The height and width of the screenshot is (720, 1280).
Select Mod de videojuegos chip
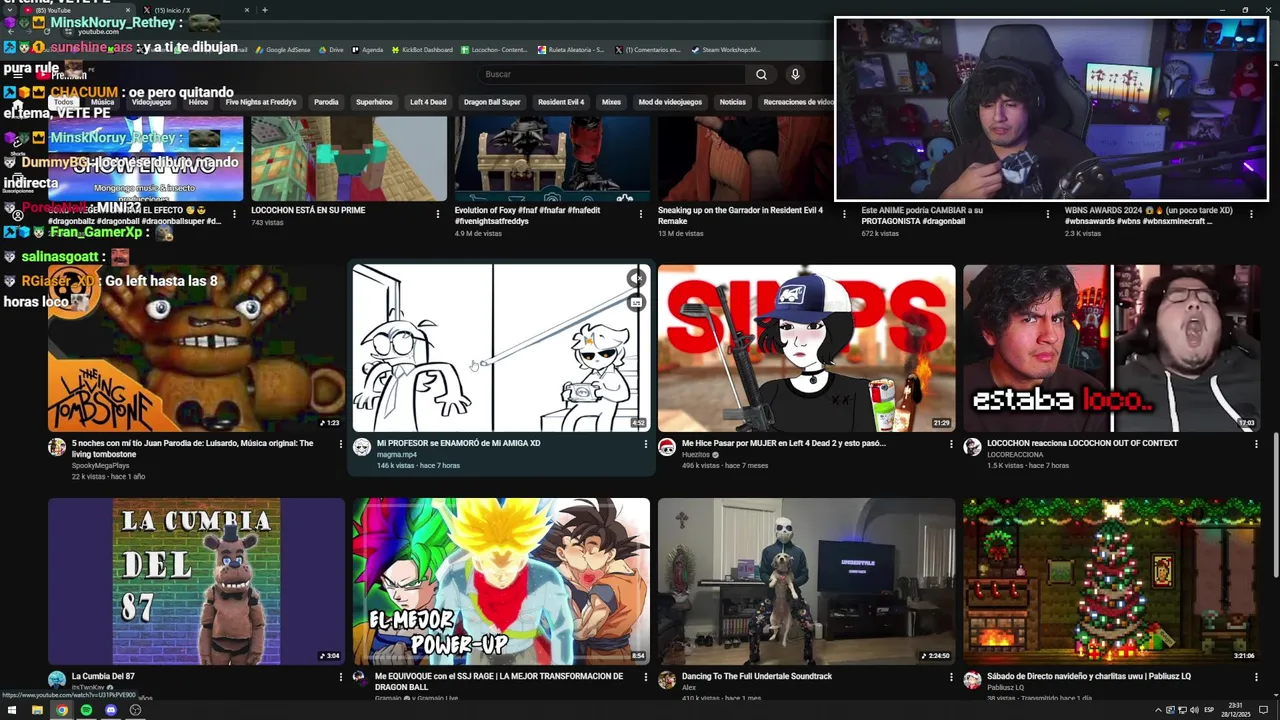tap(670, 102)
